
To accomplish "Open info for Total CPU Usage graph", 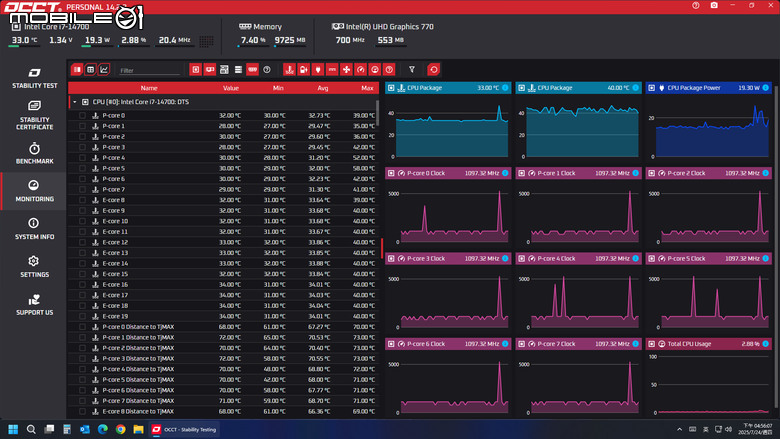I will 766,344.
